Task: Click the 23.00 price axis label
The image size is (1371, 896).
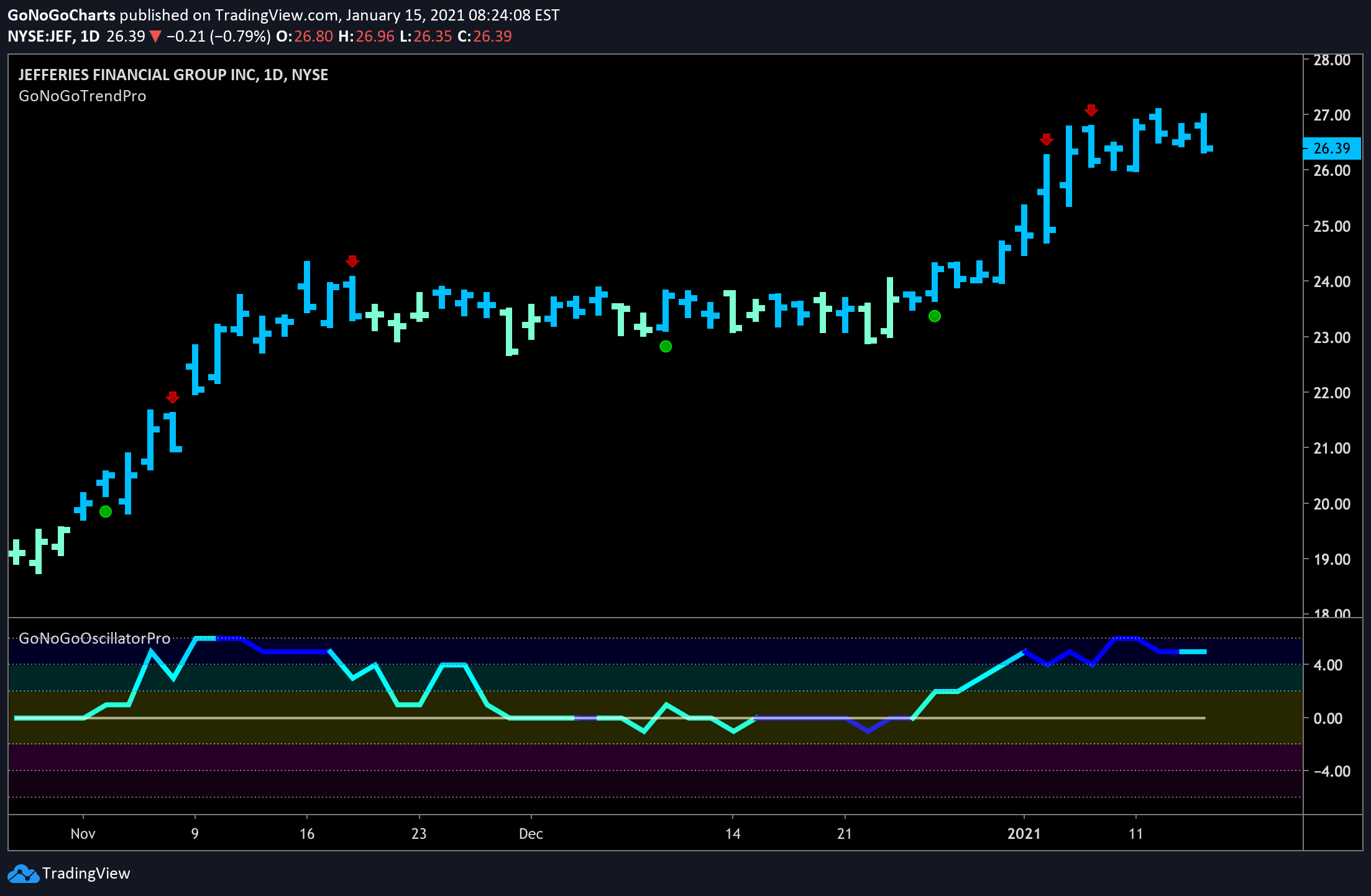Action: 1332,337
